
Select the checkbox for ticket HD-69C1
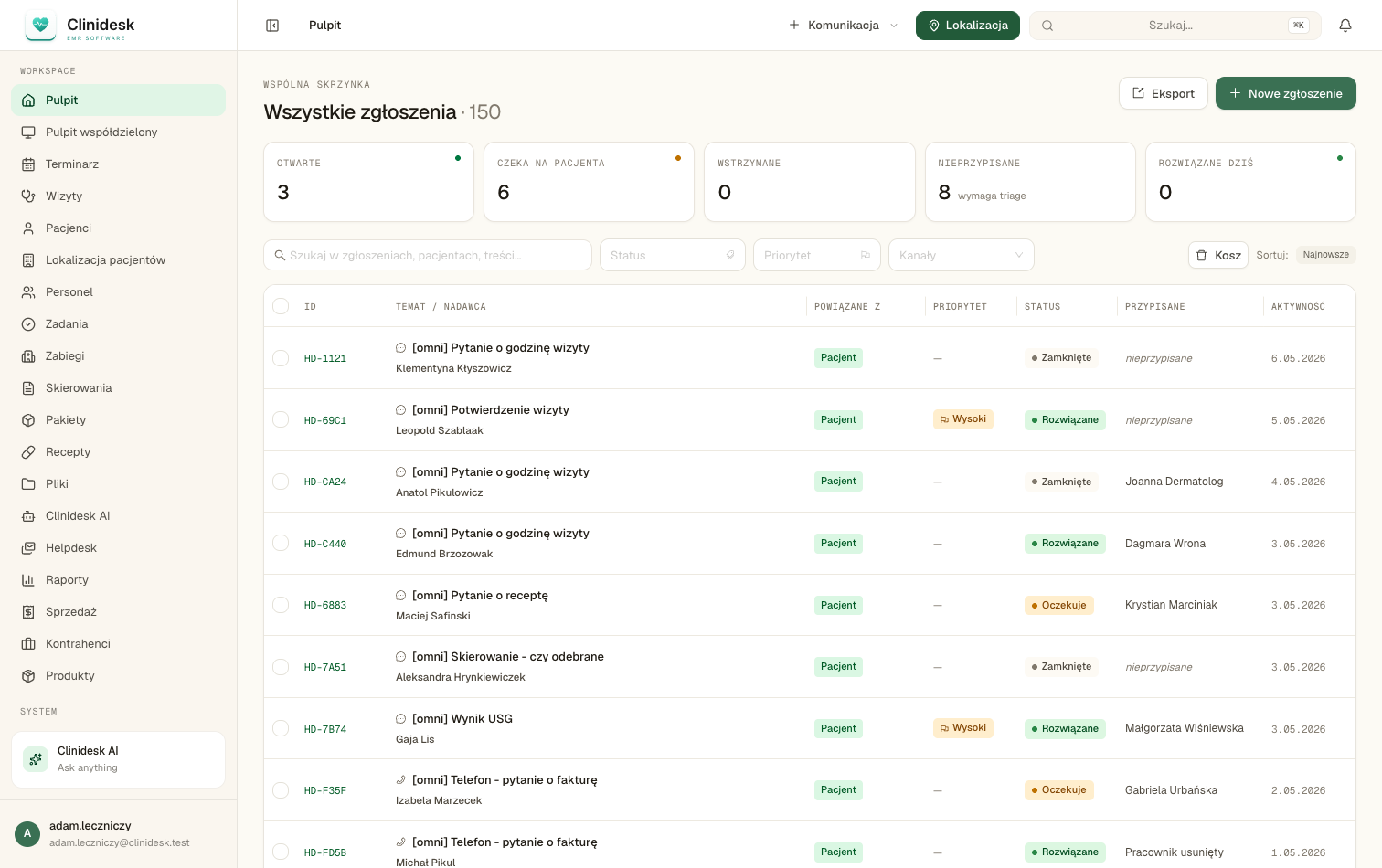281,420
